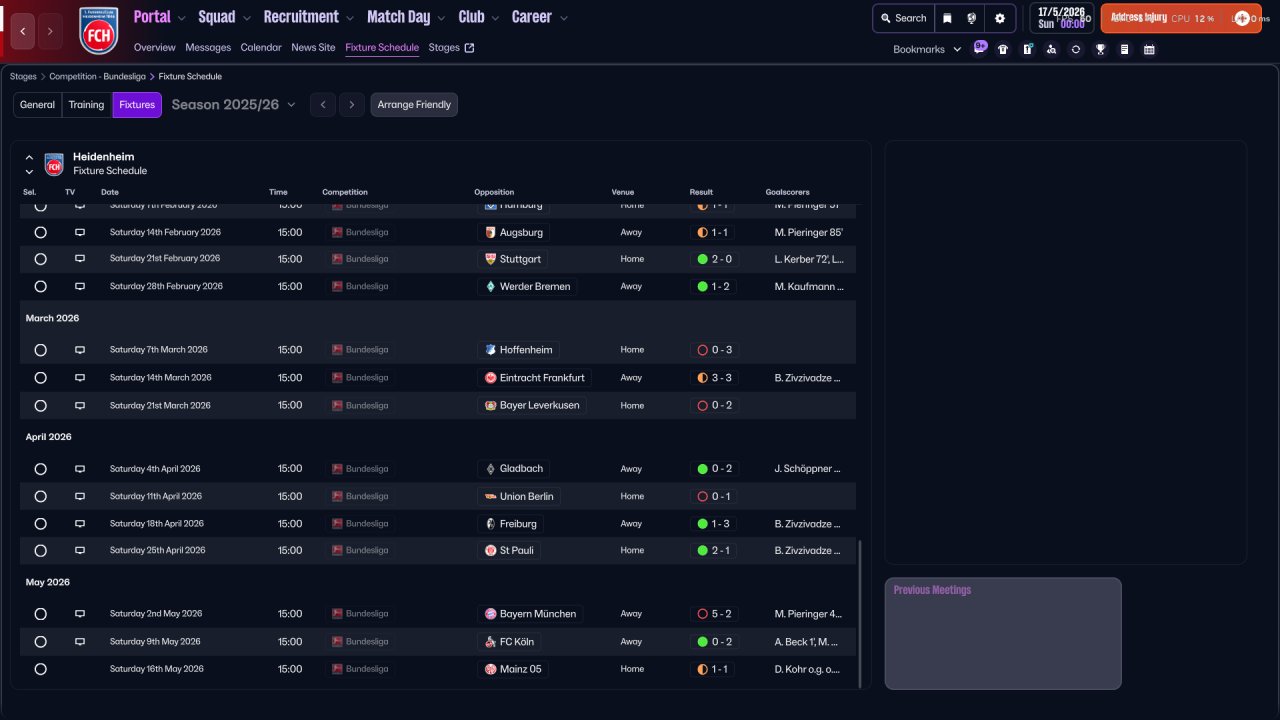Click the 2 - 1 result for St Pauli
The image size is (1280, 720).
coord(714,551)
